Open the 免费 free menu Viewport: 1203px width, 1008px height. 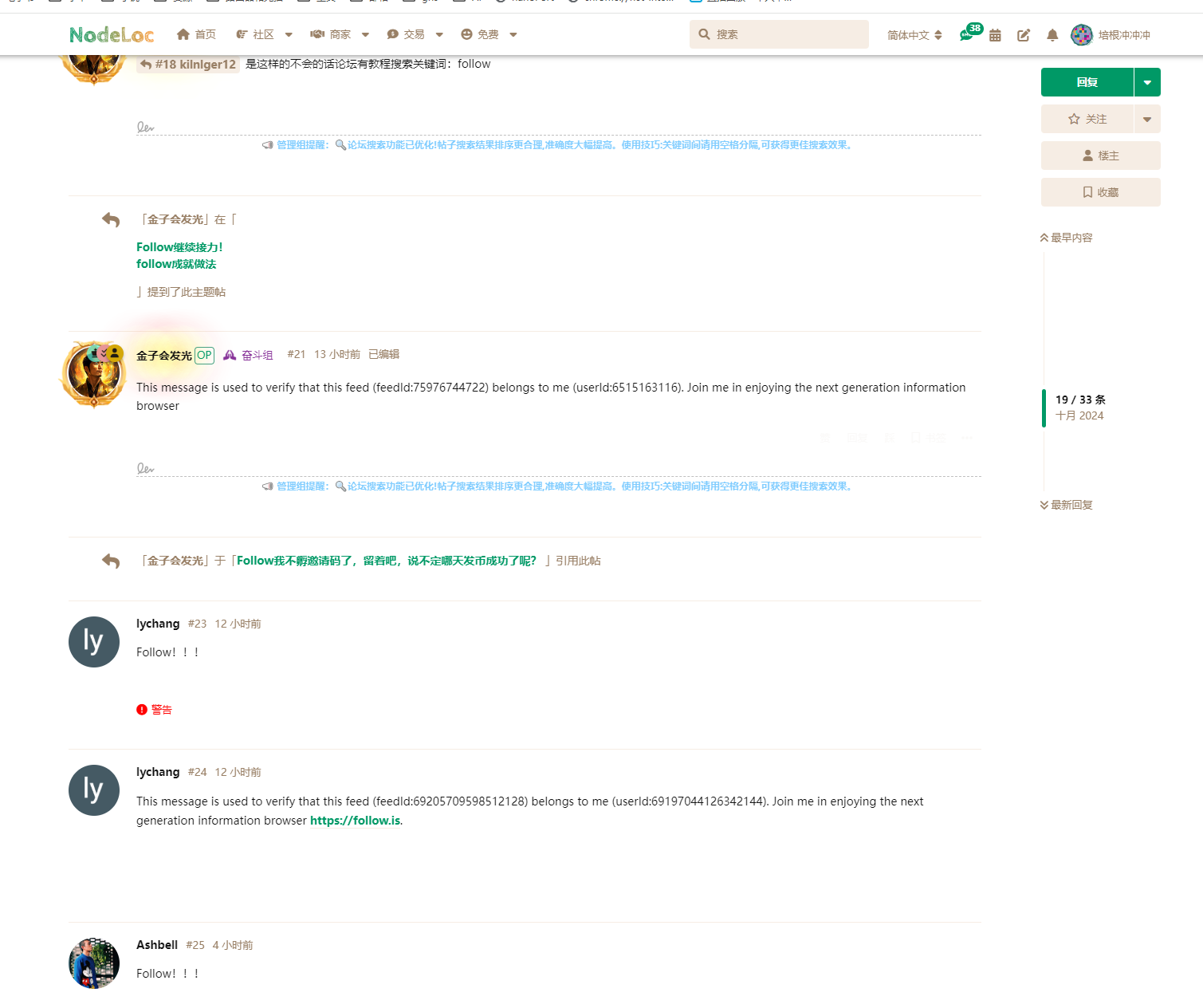pos(480,34)
